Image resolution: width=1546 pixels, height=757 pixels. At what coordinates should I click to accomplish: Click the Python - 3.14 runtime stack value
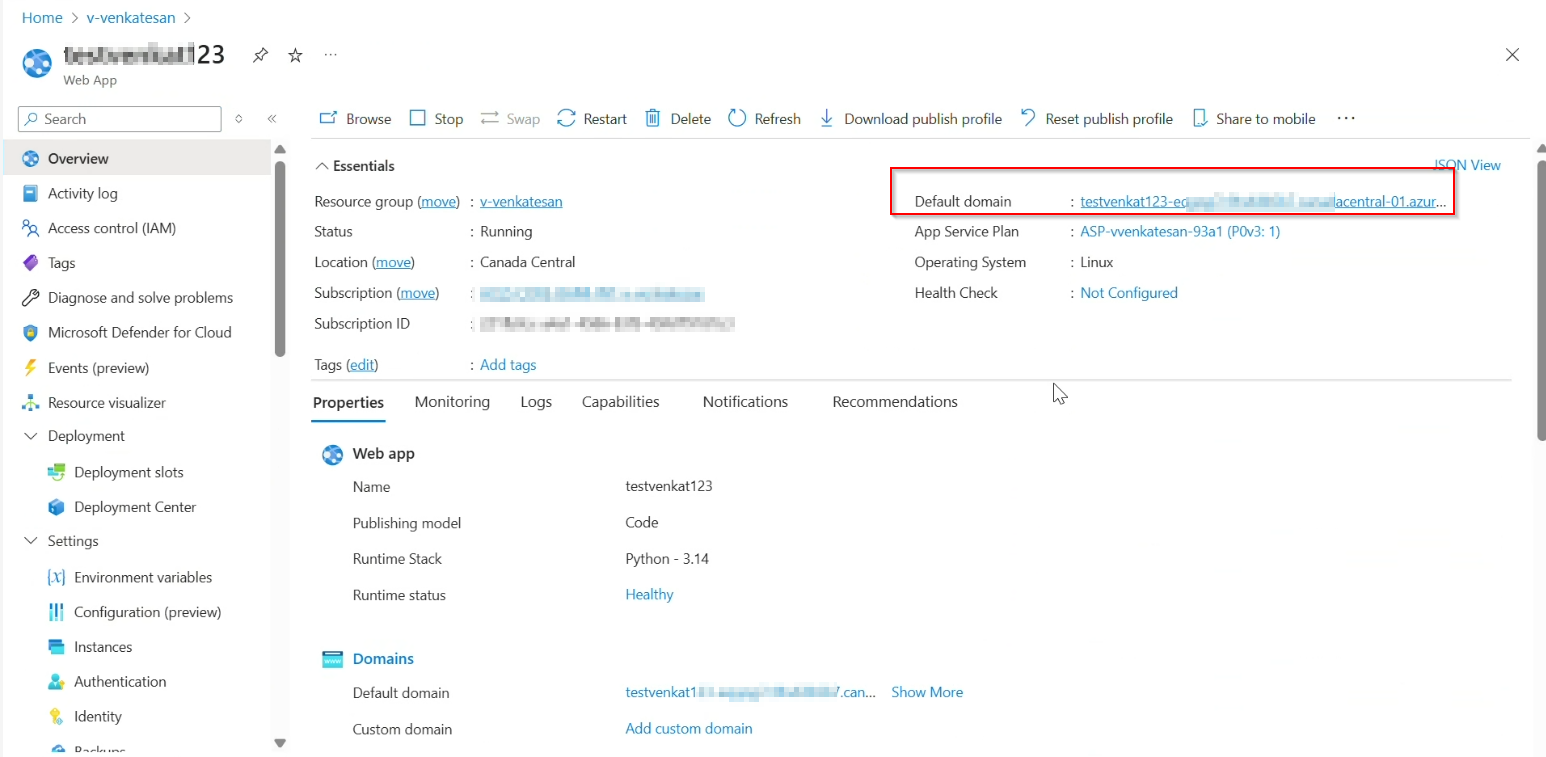click(x=667, y=558)
